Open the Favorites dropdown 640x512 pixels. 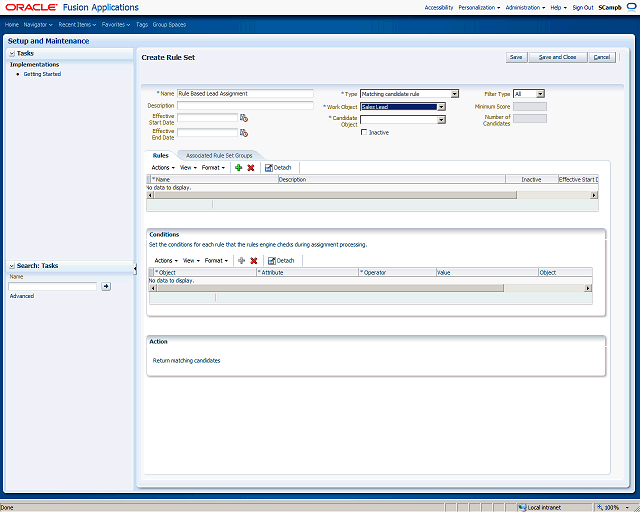(x=116, y=24)
